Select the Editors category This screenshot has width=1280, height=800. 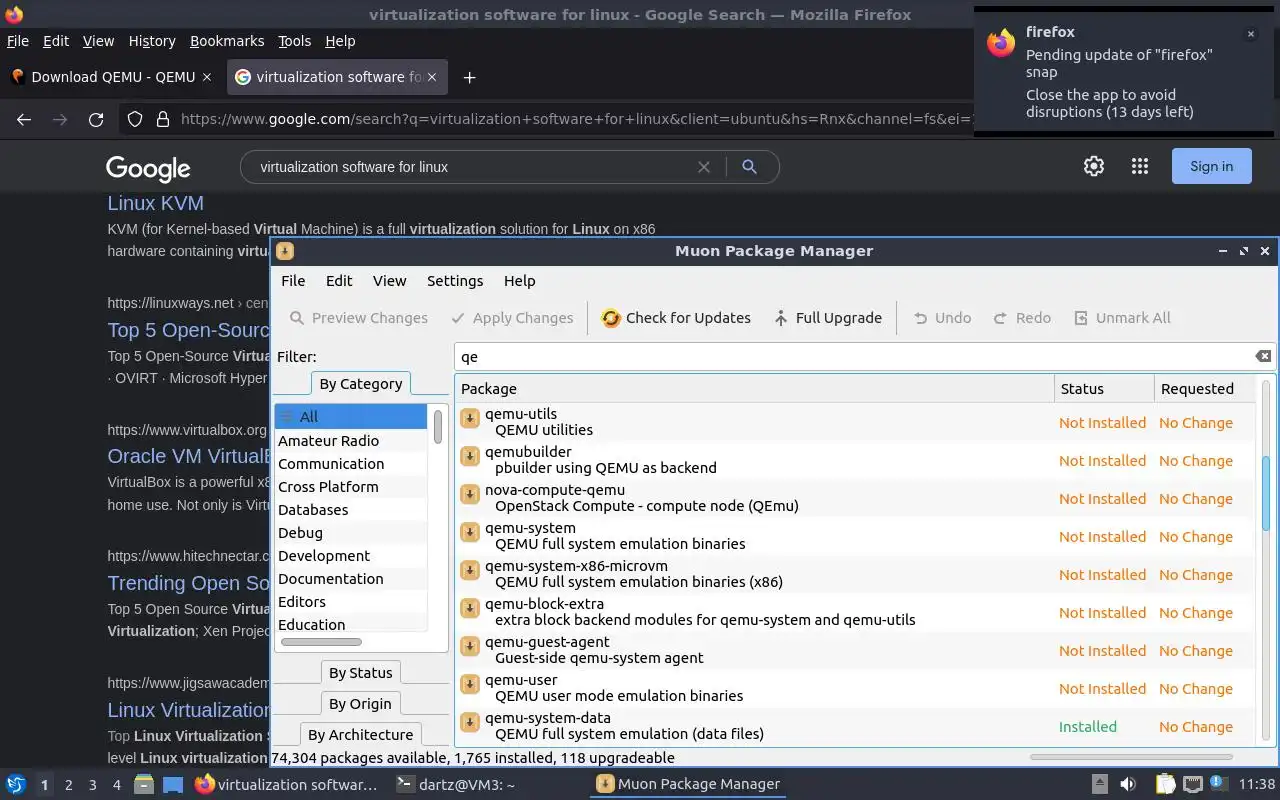351,602
